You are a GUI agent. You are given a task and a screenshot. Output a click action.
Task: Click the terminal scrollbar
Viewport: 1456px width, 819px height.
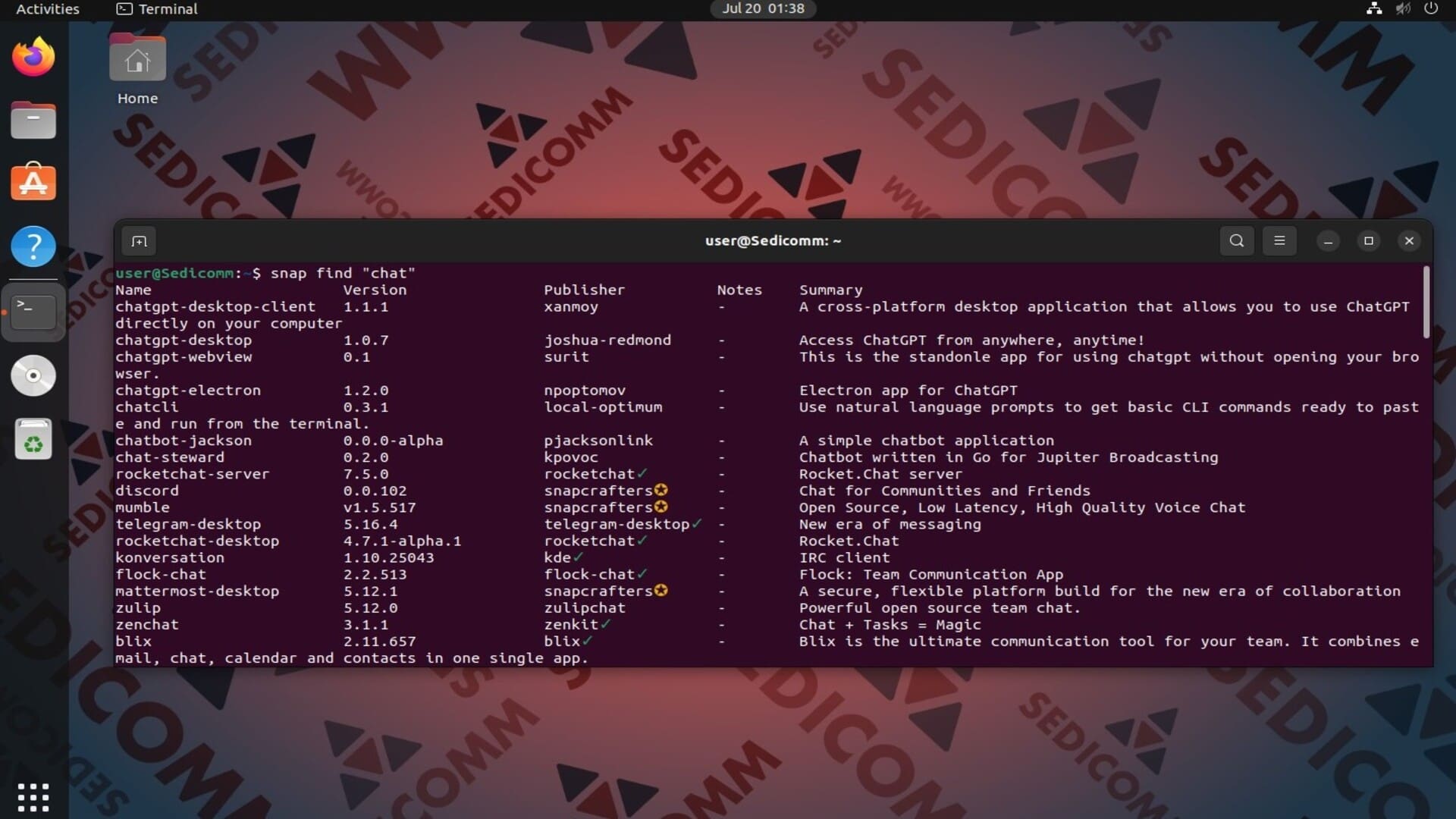[x=1426, y=302]
